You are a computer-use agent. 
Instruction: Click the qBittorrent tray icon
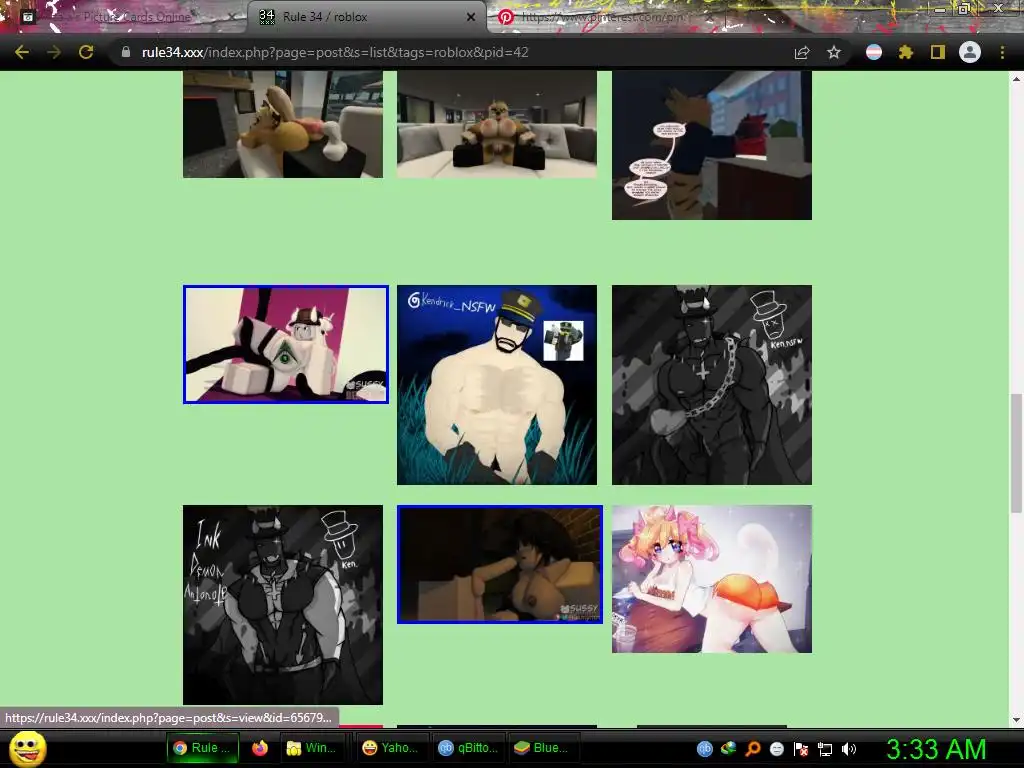click(704, 749)
